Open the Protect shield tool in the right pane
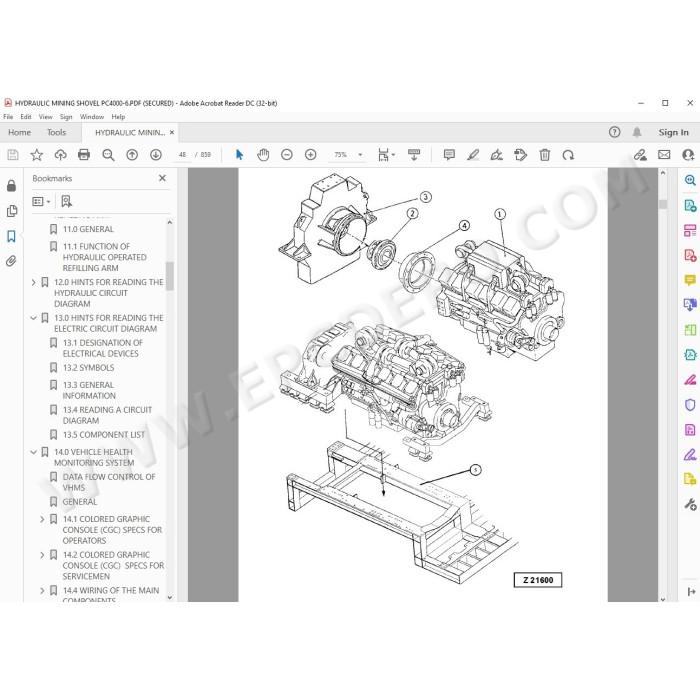Screen dimensions: 700x700 point(690,405)
